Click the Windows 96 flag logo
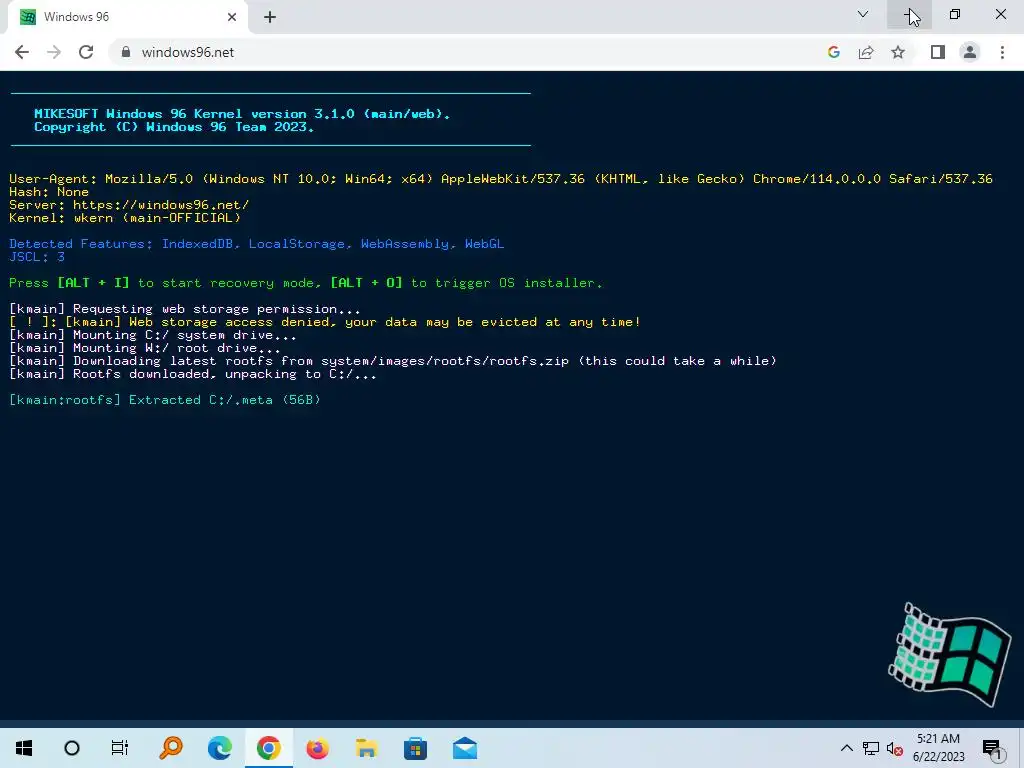The width and height of the screenshot is (1024, 768). [x=950, y=654]
